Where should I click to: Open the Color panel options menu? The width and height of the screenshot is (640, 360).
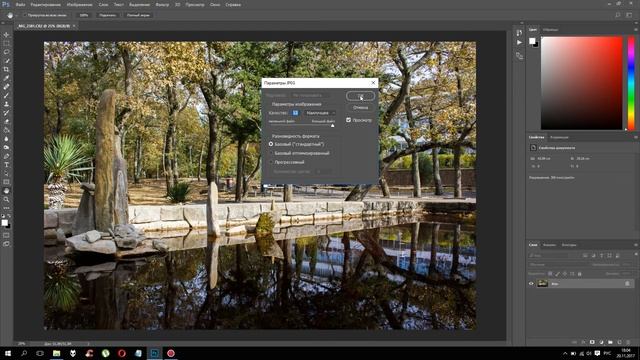(636, 29)
